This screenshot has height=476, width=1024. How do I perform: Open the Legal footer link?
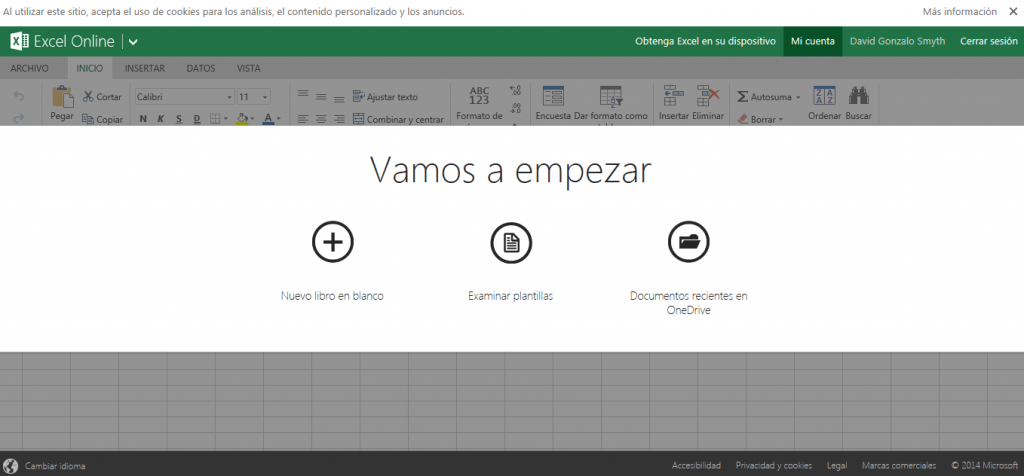837,466
